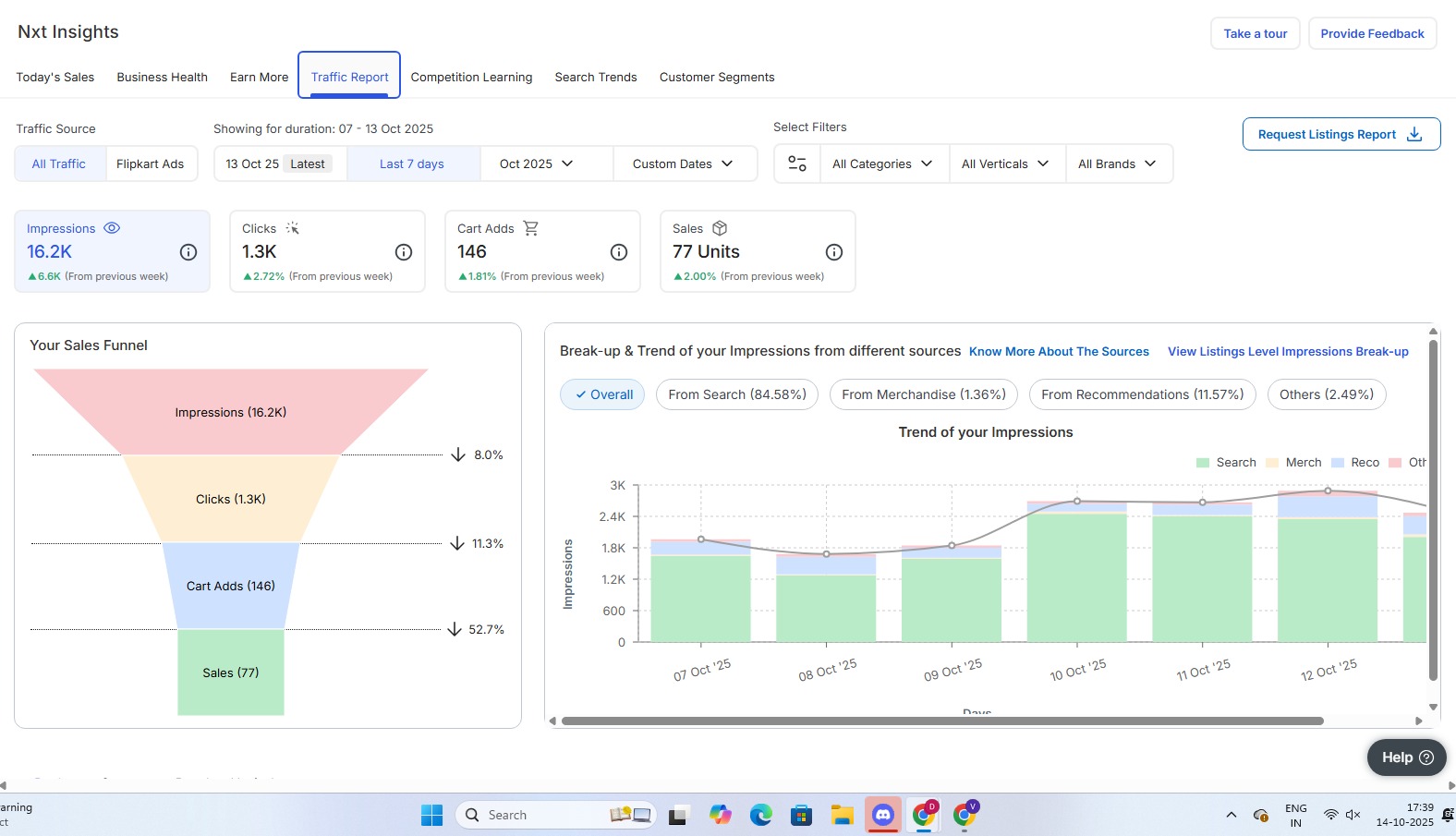Screen dimensions: 1456x836
Task: Click the chart's horizontal scrollbar
Action: point(942,721)
